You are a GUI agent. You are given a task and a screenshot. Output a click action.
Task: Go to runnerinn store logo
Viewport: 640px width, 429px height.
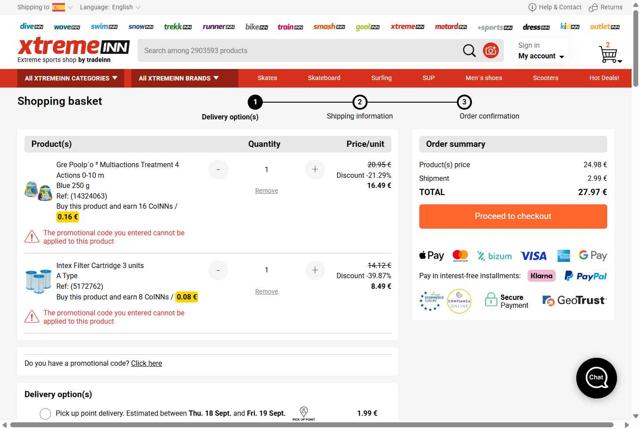(x=219, y=27)
